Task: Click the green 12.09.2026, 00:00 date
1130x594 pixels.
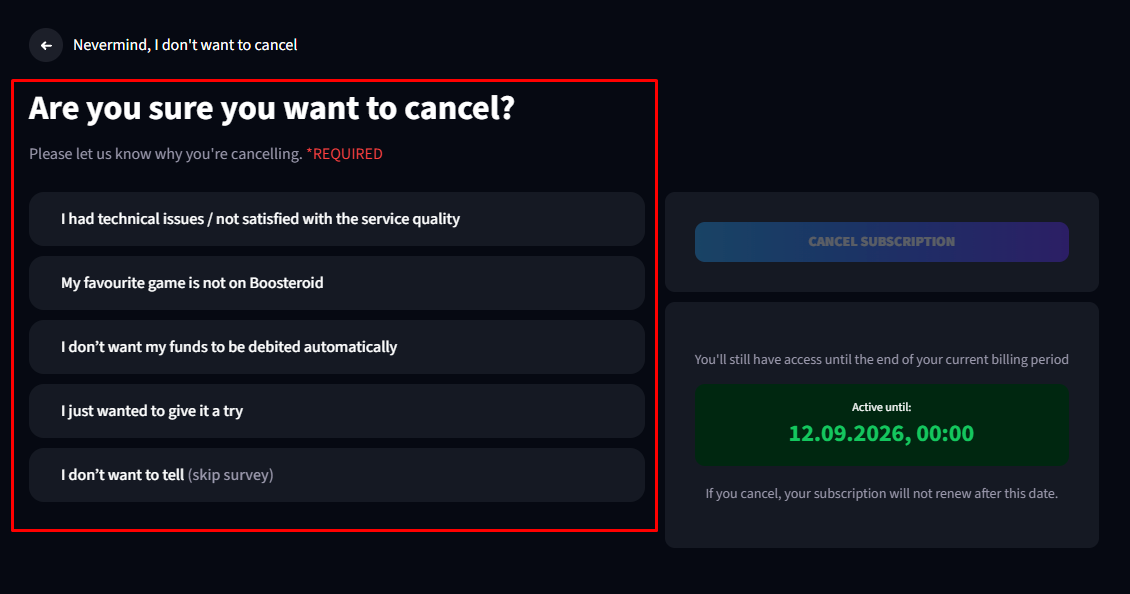Action: pos(881,433)
